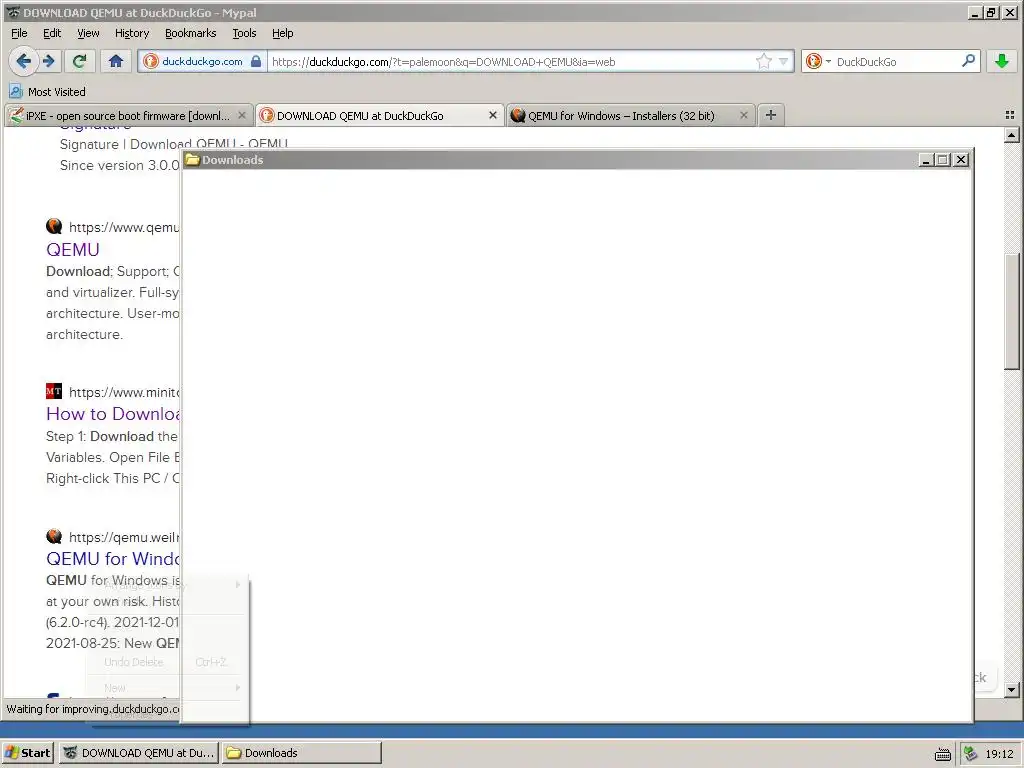This screenshot has width=1024, height=768.
Task: Open the search engine selector dropdown
Action: tap(818, 61)
